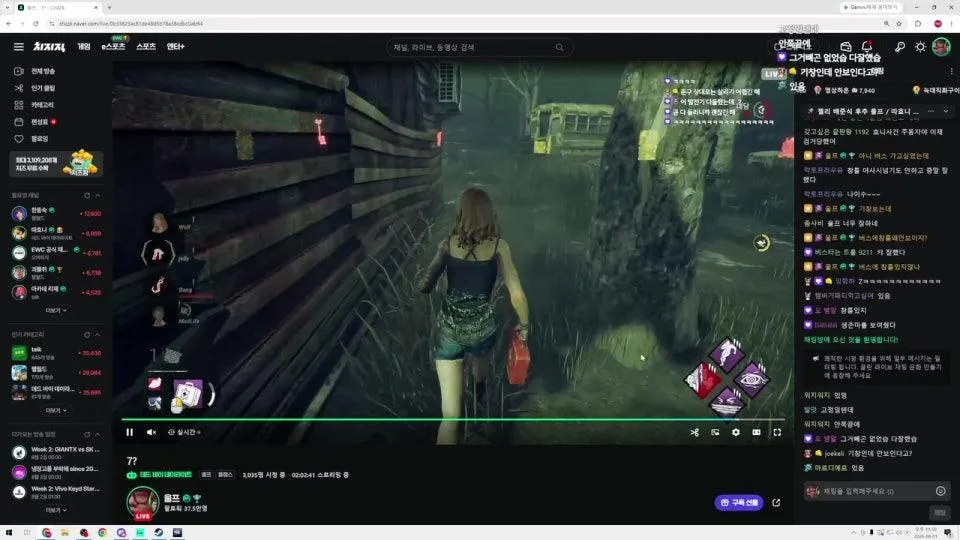Open the Steam icon in the taskbar
This screenshot has height=540, width=960.
click(x=159, y=533)
